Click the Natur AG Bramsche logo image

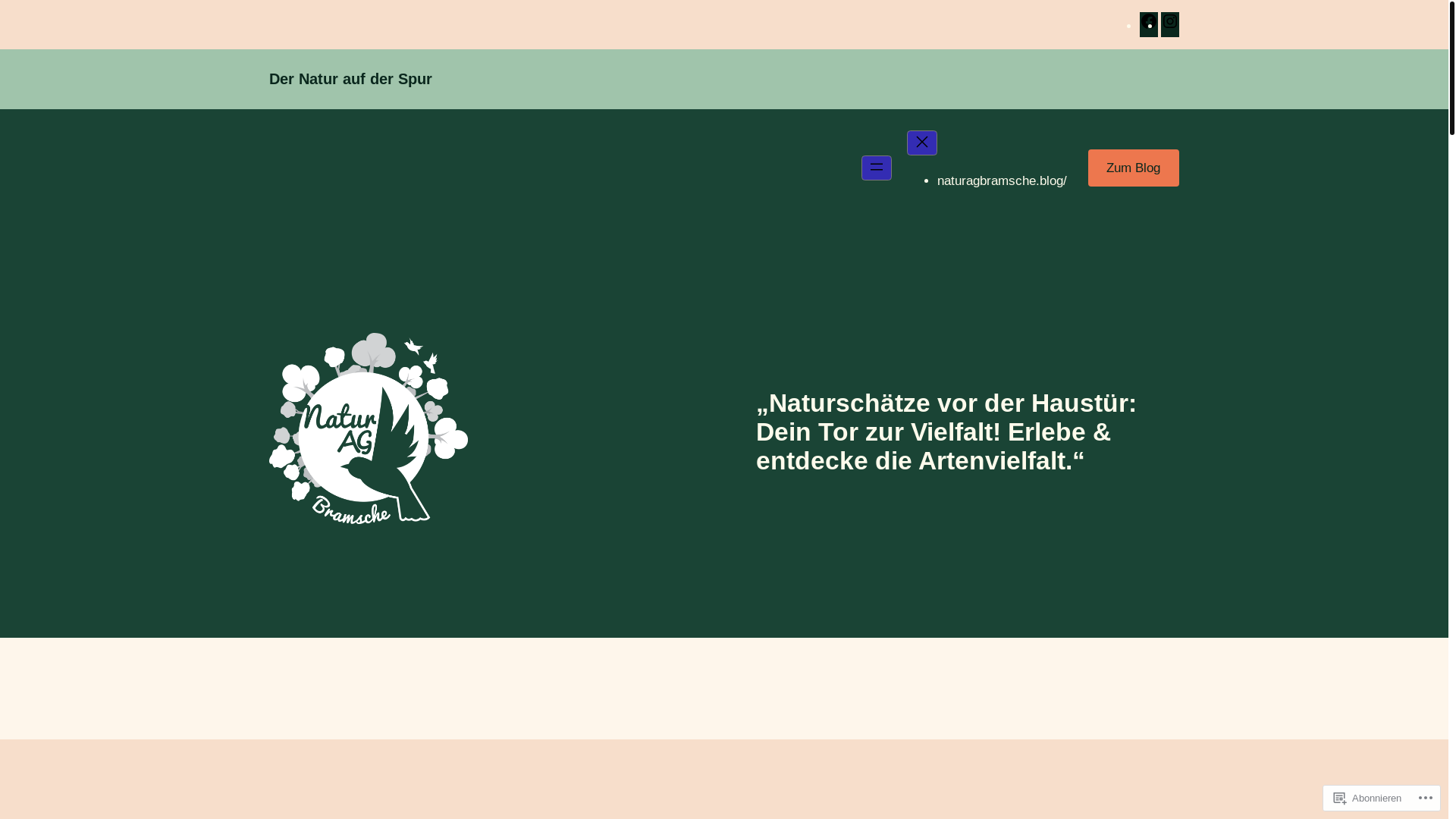[x=369, y=428]
